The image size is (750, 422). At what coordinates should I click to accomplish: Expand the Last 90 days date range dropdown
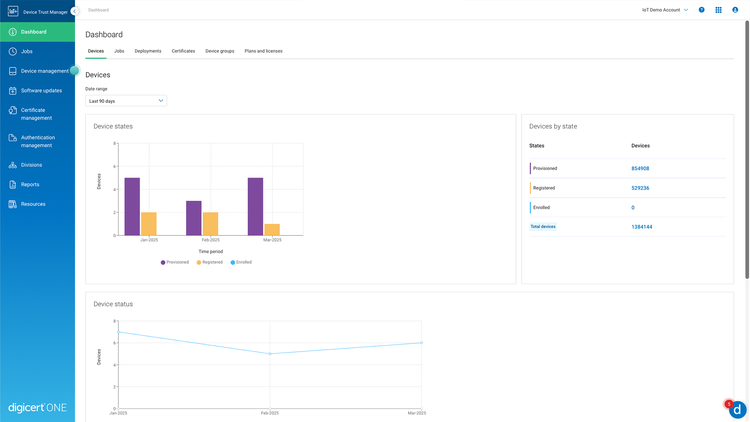click(126, 101)
